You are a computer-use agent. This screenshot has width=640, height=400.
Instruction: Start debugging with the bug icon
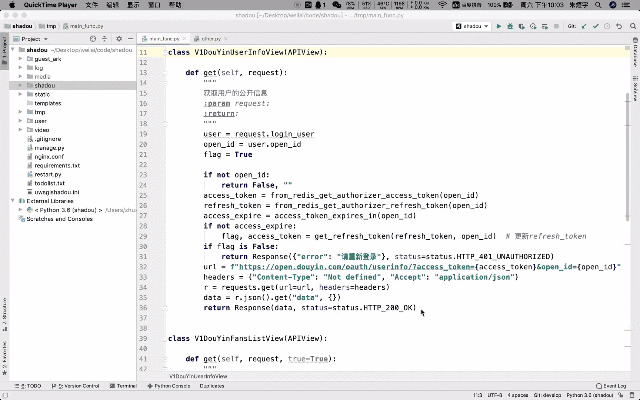coord(510,26)
